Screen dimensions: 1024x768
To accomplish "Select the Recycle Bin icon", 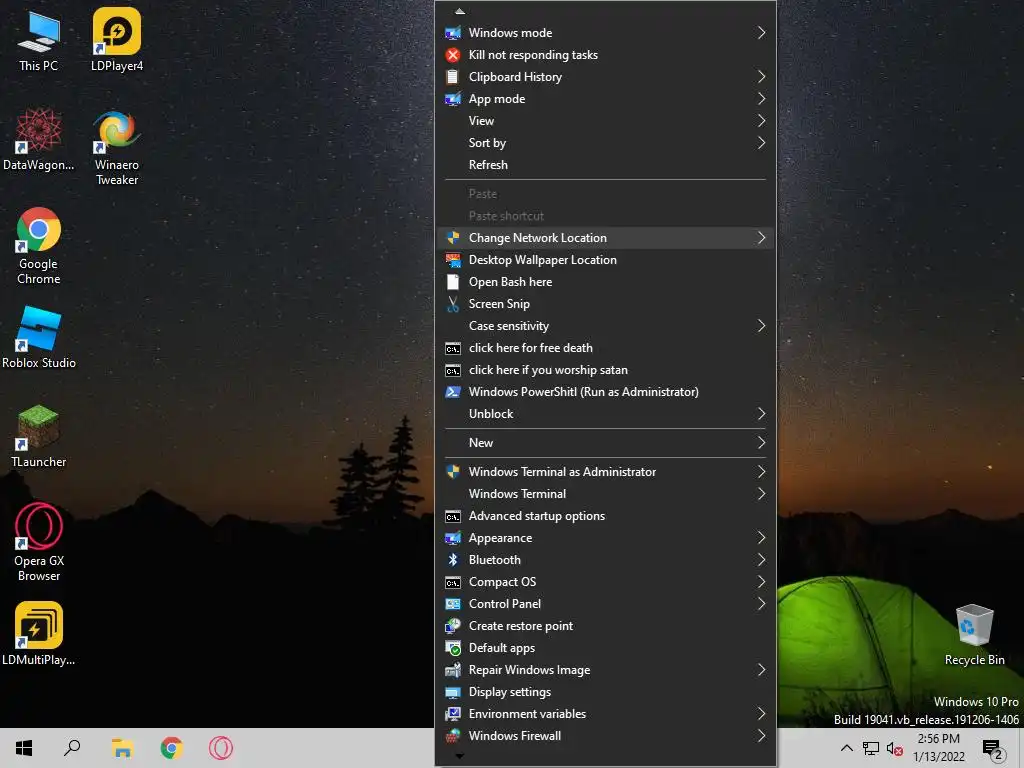I will click(x=974, y=635).
